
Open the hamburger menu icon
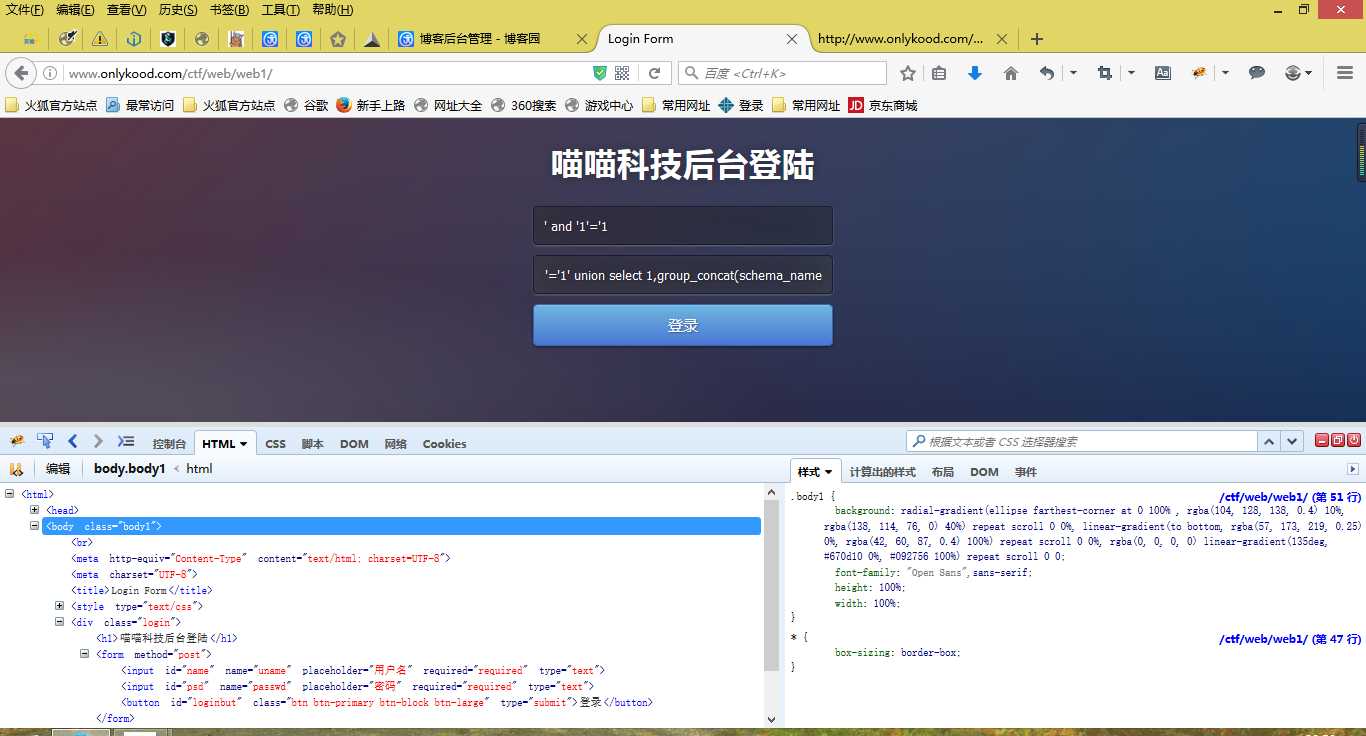coord(1345,73)
